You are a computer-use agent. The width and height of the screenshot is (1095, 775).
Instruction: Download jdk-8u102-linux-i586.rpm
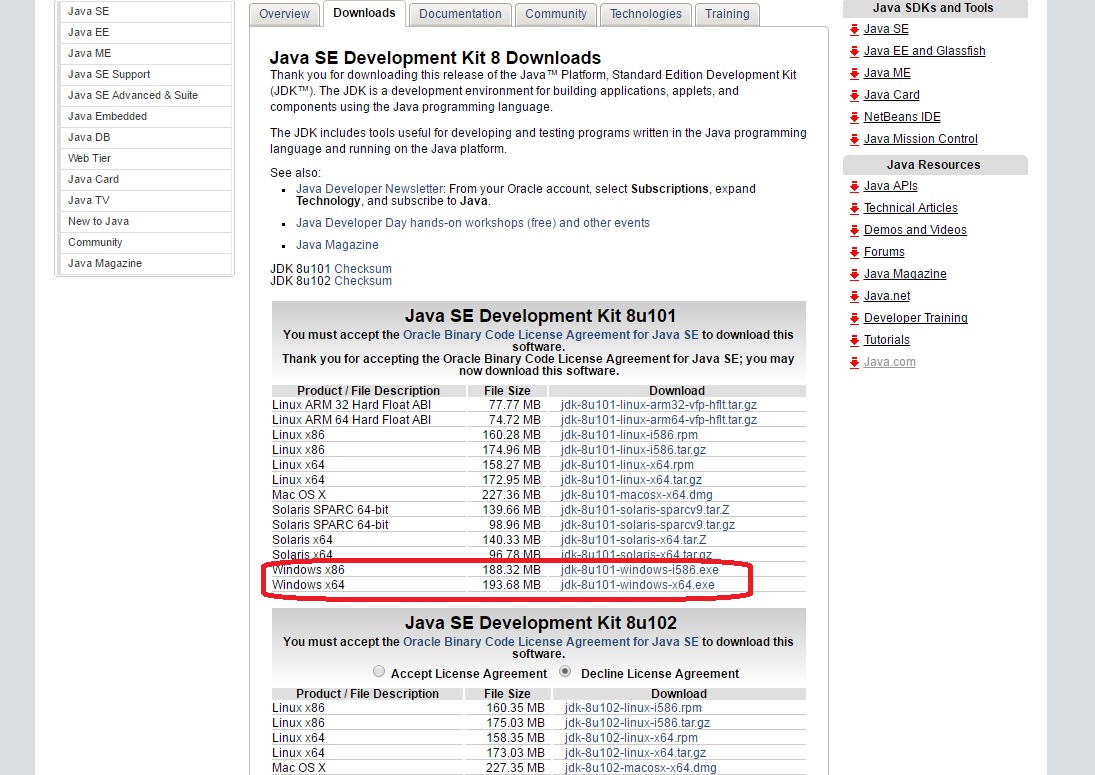(x=633, y=708)
